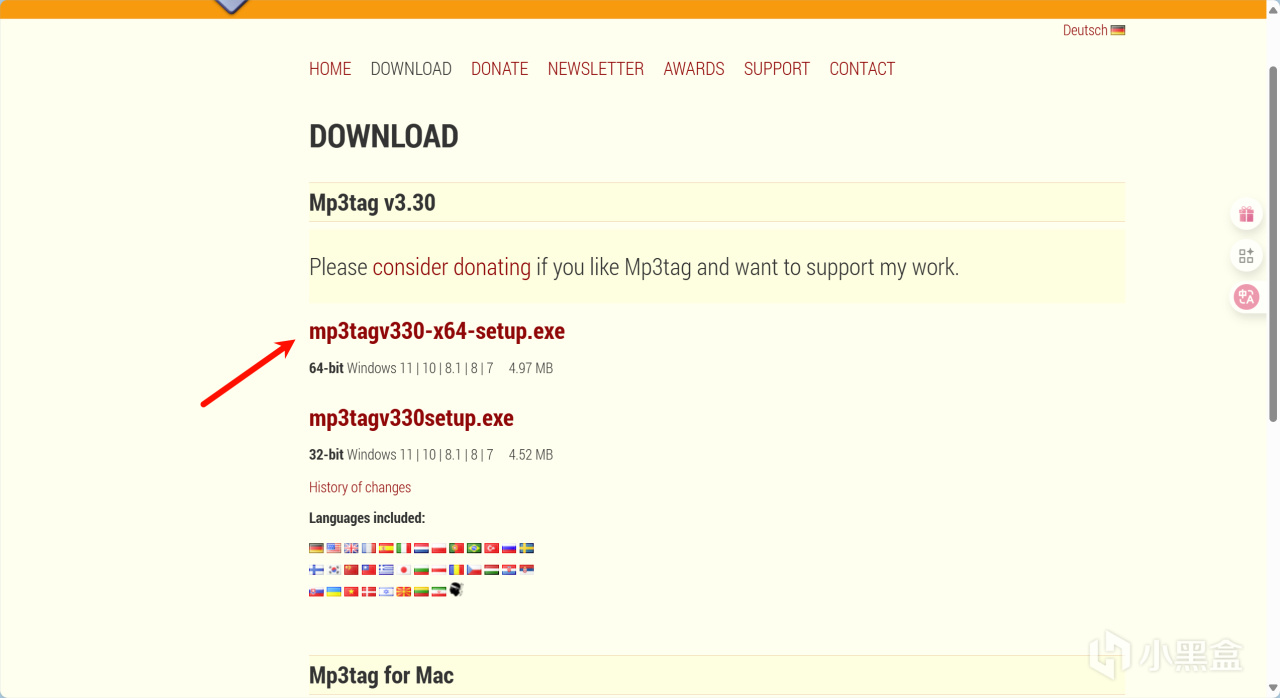Click the Israeli flag icon
Screen dimensions: 1280x698
click(386, 592)
